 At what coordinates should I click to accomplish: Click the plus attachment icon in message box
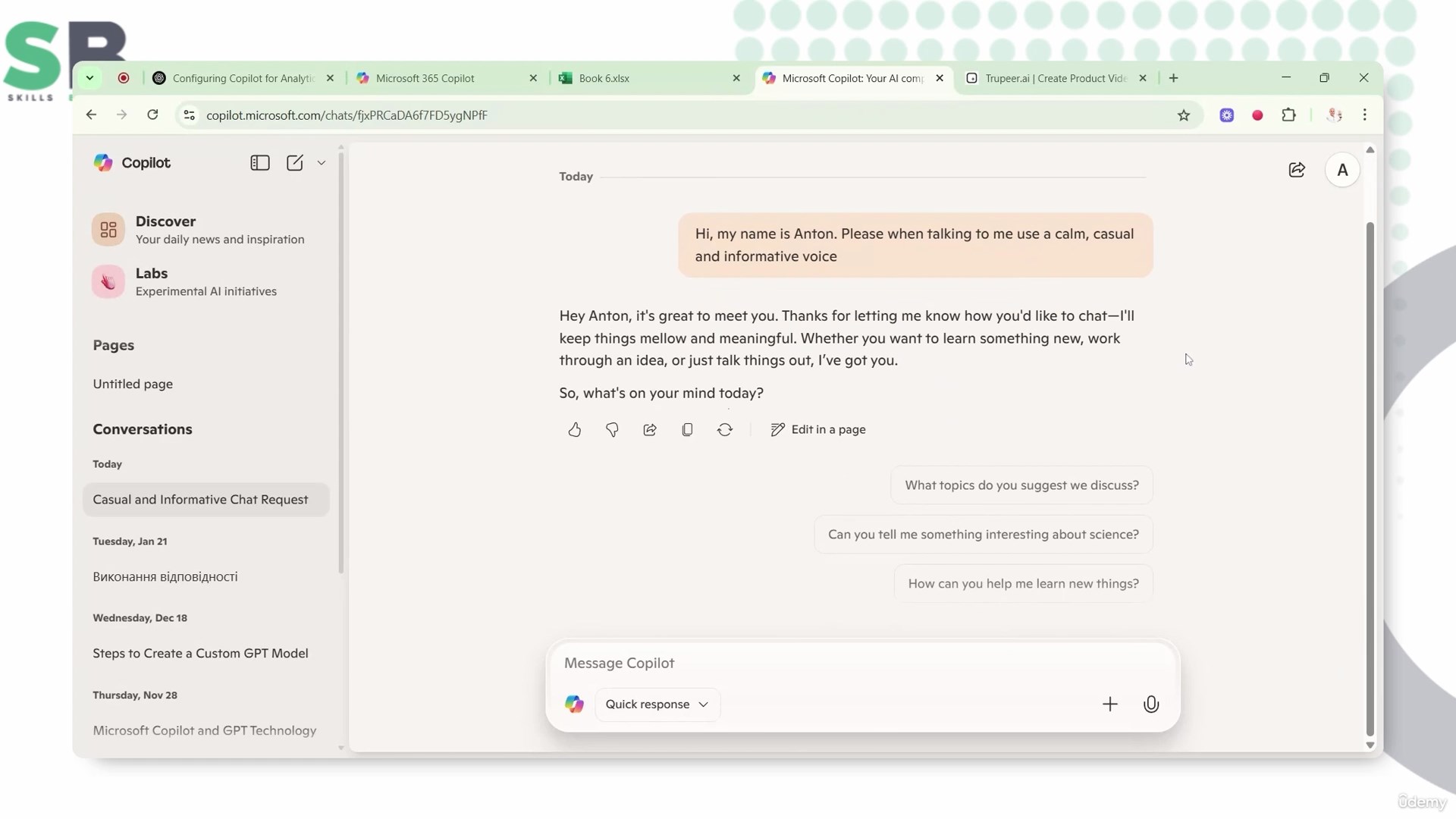[1109, 704]
